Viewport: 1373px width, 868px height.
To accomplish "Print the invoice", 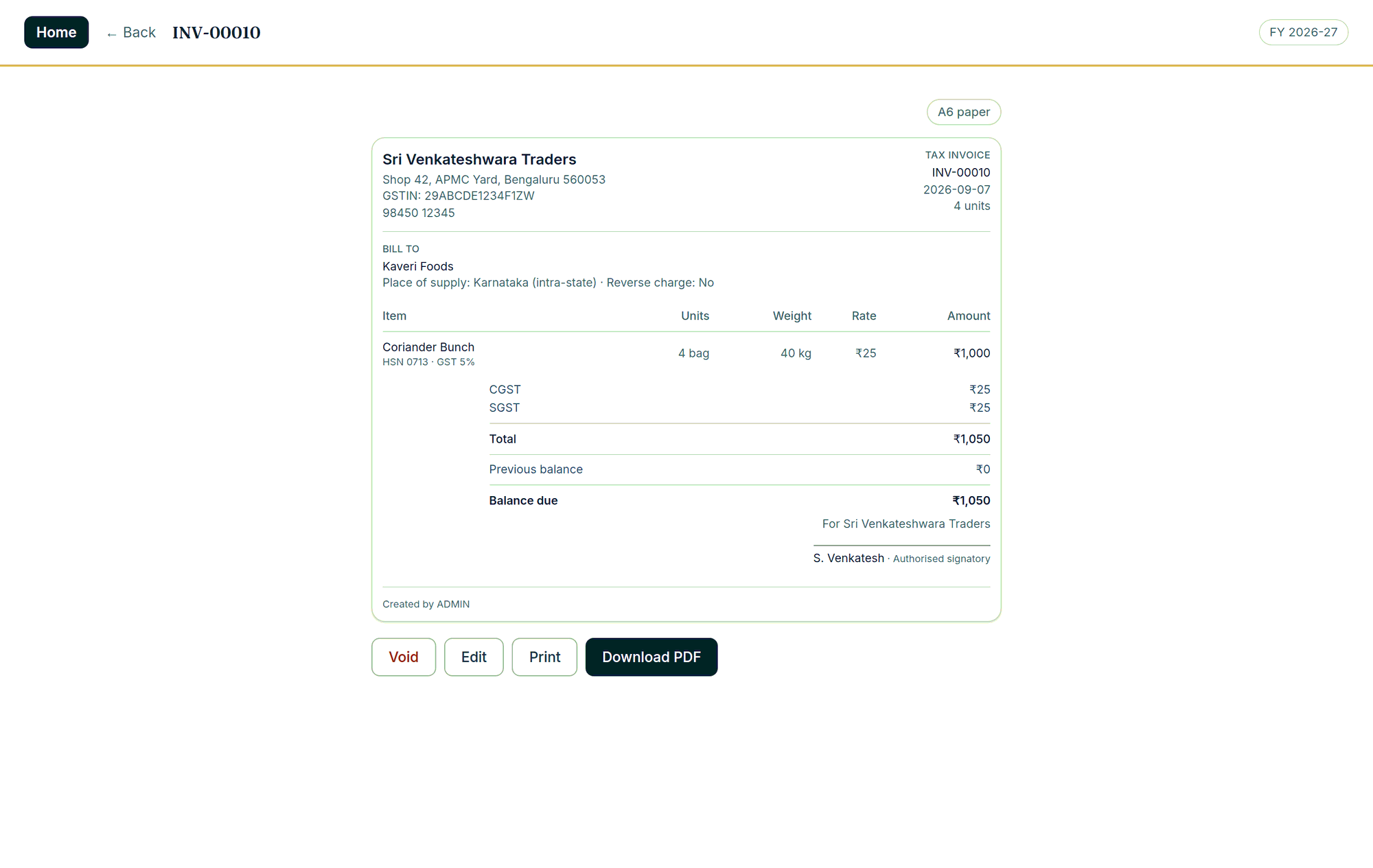I will tap(544, 657).
